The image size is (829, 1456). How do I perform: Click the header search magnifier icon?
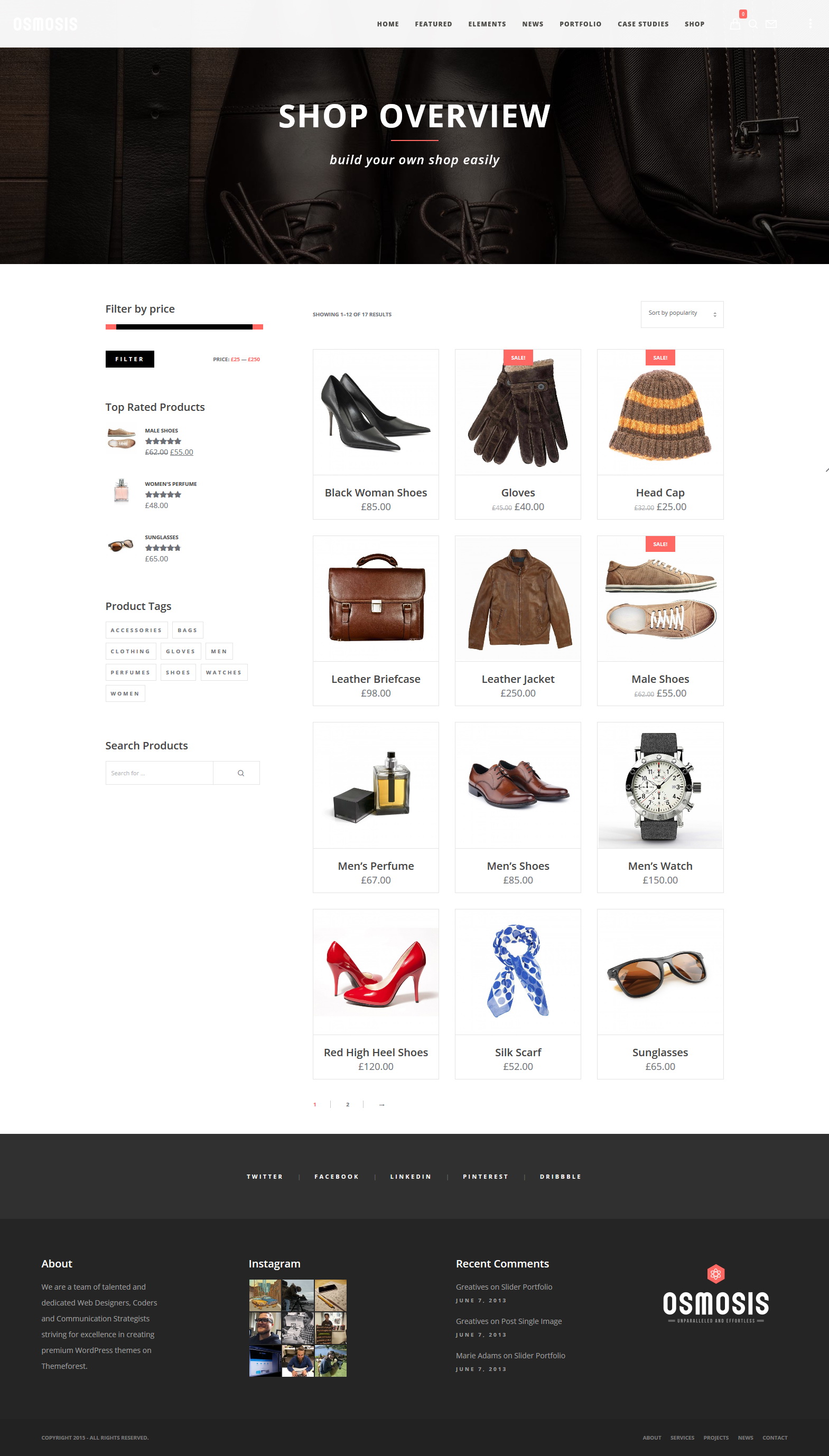753,24
